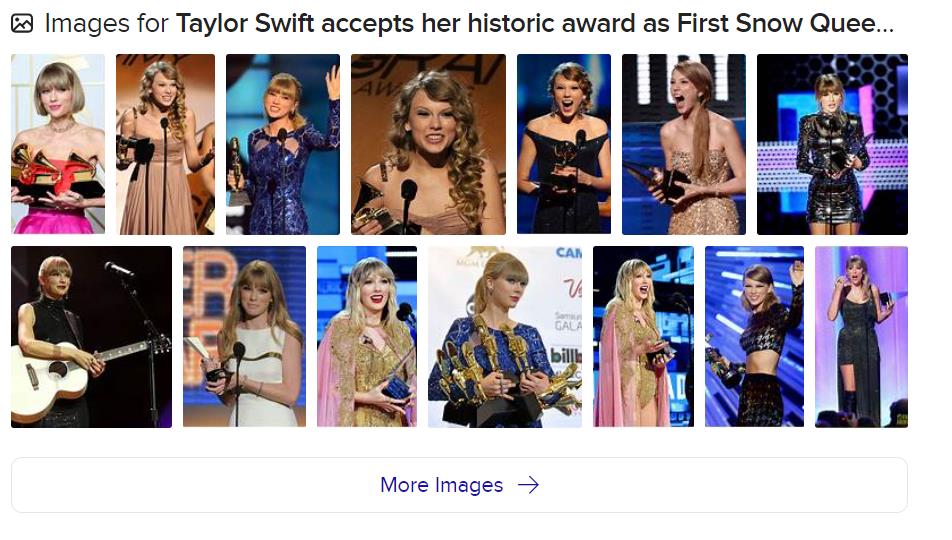Click the truncated 'First Snow Quee…' heading text
Image resolution: width=952 pixels, height=540 pixels.
click(x=785, y=24)
